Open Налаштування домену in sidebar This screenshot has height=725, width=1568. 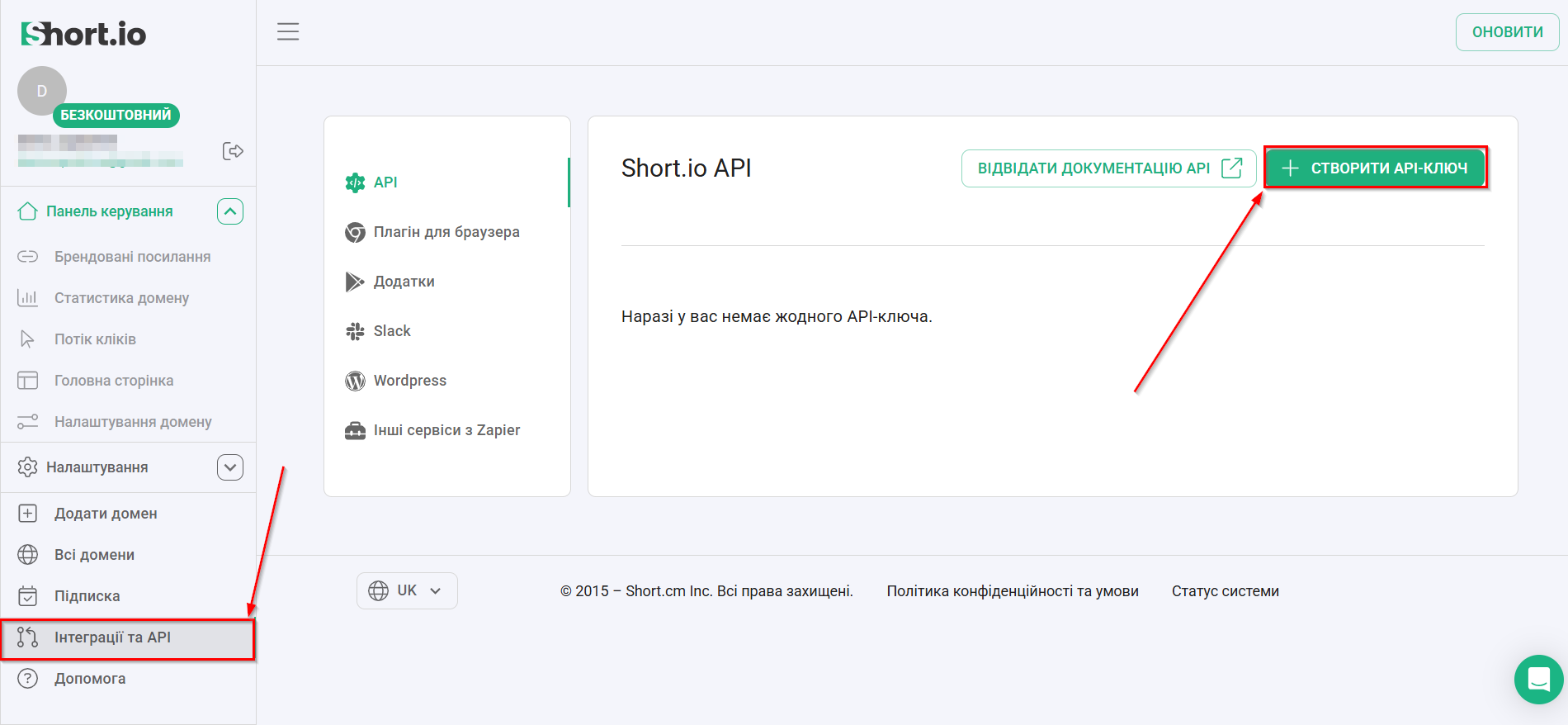pos(128,422)
